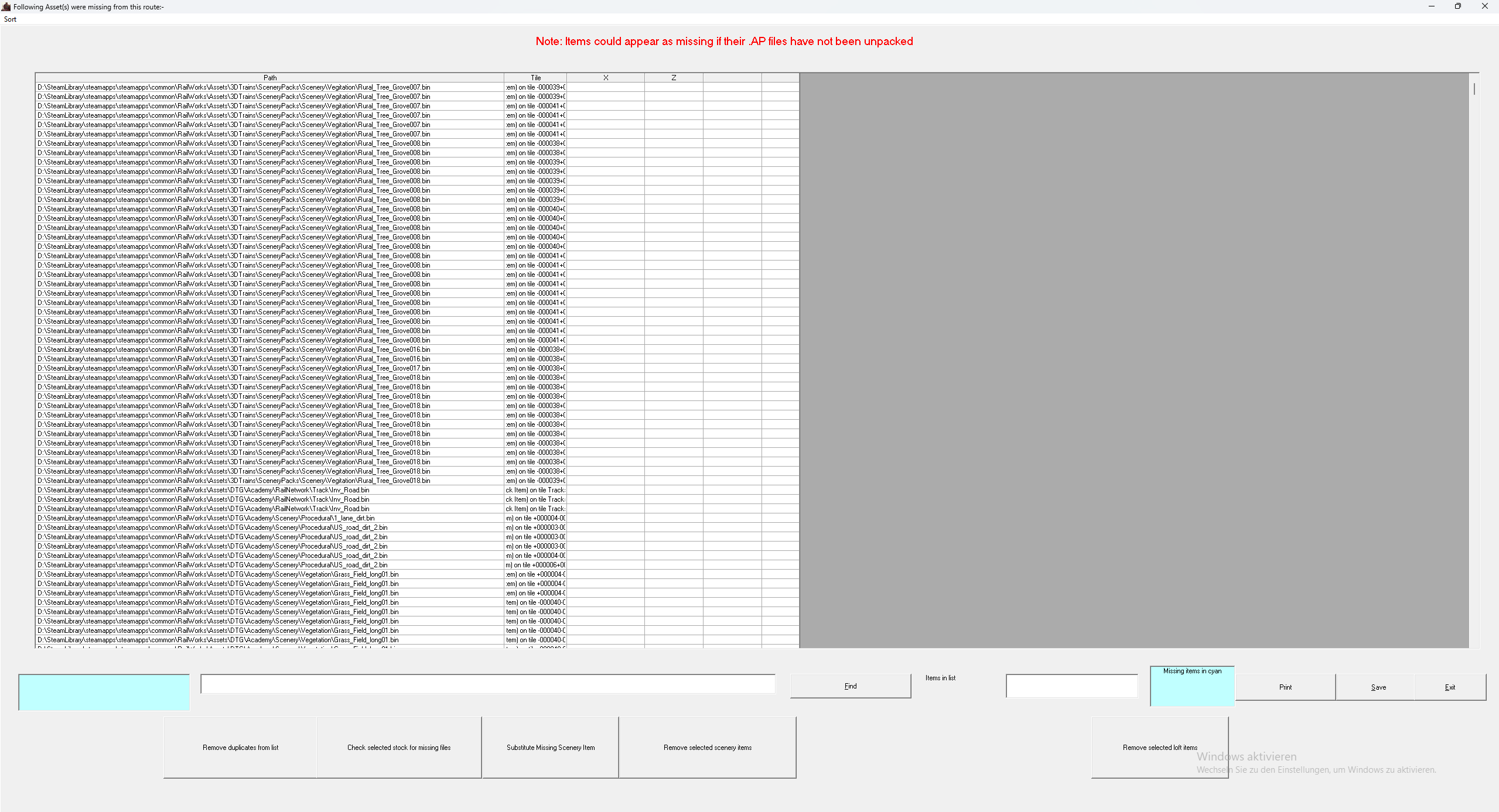This screenshot has width=1499, height=812.
Task: Click the Print button
Action: coord(1285,687)
